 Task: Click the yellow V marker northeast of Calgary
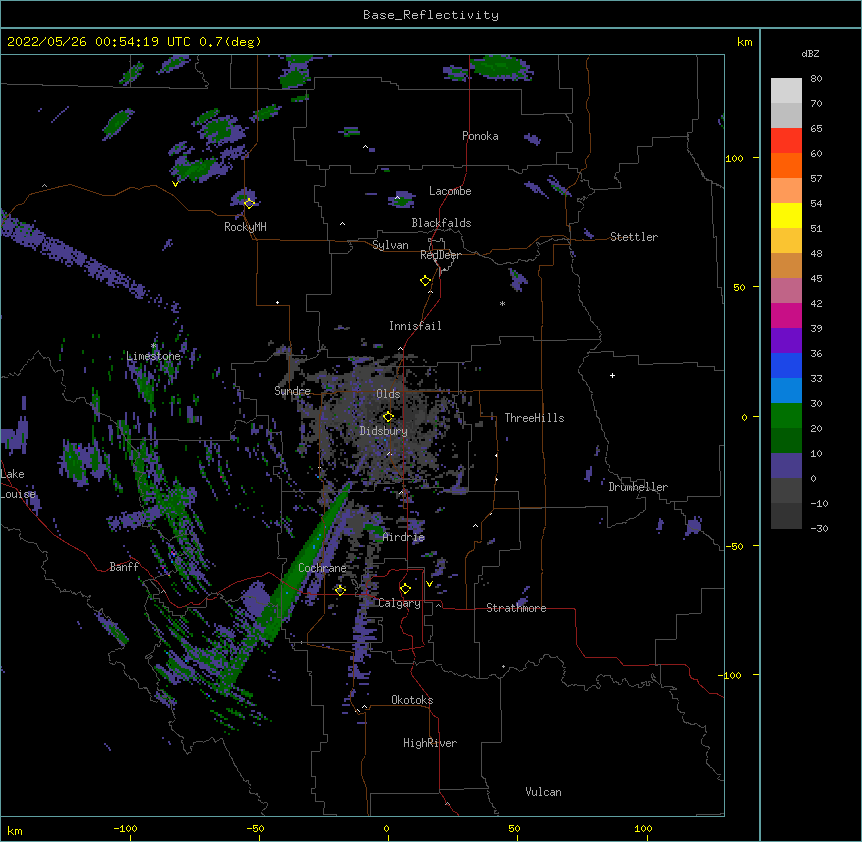pyautogui.click(x=429, y=584)
